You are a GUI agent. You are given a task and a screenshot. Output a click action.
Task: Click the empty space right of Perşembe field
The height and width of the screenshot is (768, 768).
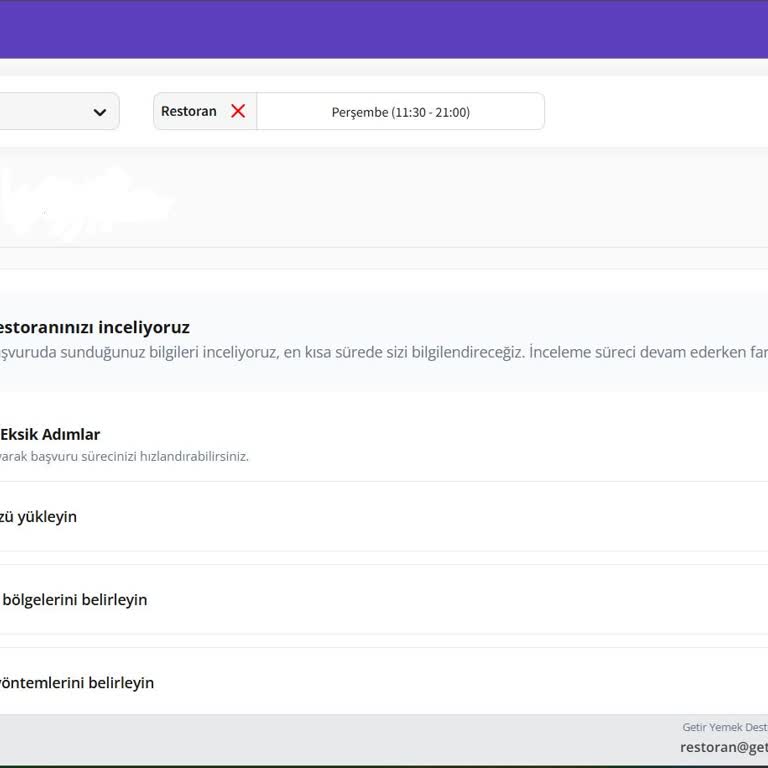tap(650, 112)
